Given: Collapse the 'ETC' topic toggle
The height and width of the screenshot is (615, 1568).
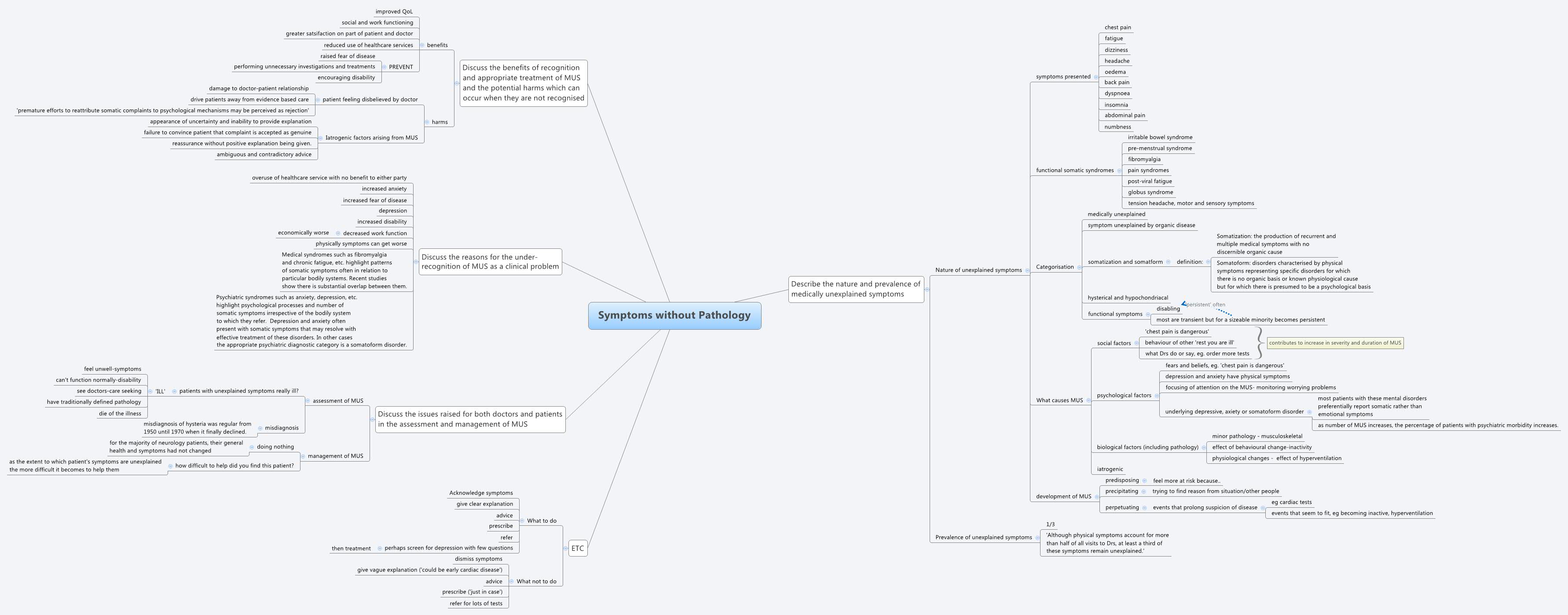Looking at the screenshot, I should tap(565, 548).
